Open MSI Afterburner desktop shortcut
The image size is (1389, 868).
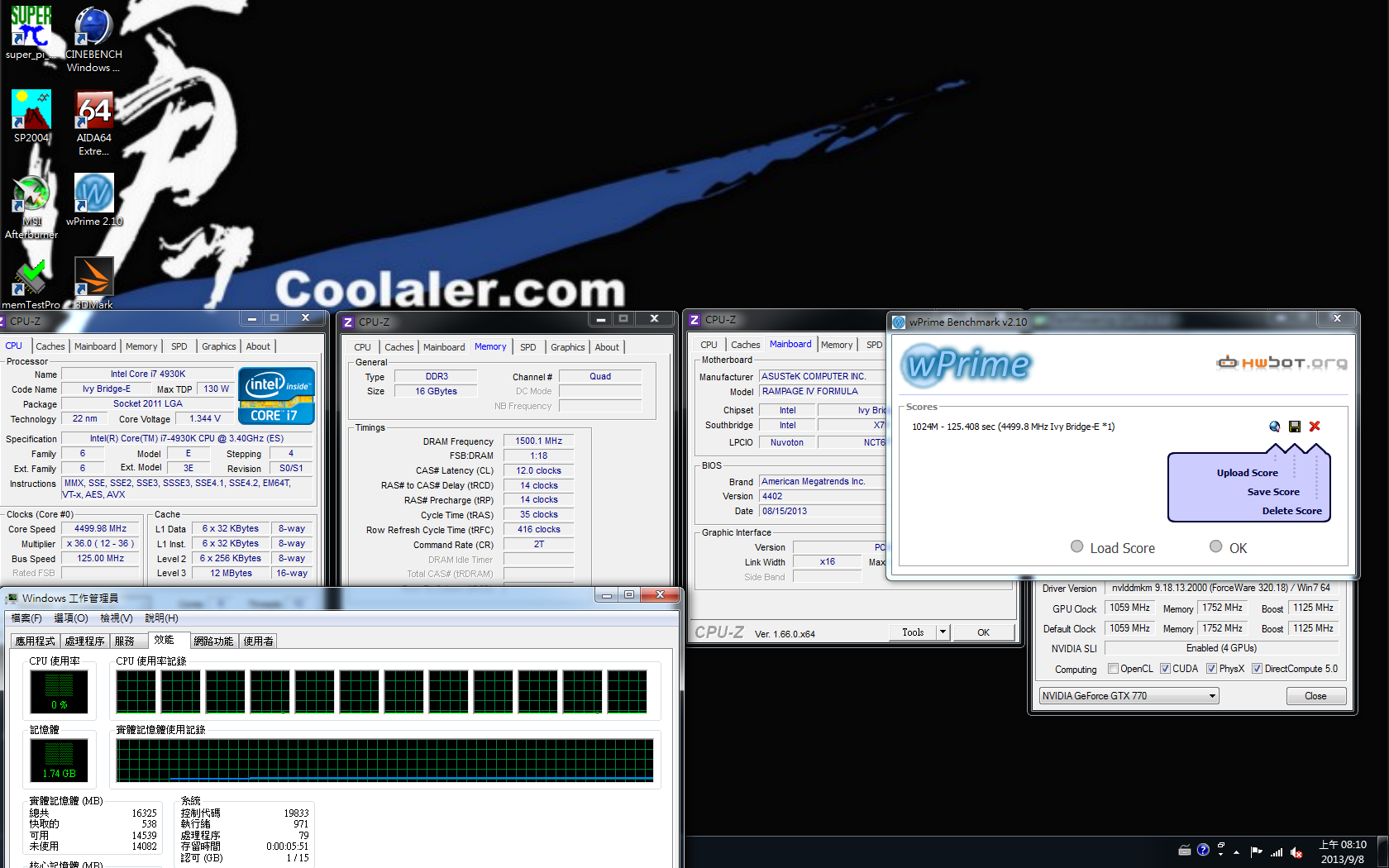(31, 207)
